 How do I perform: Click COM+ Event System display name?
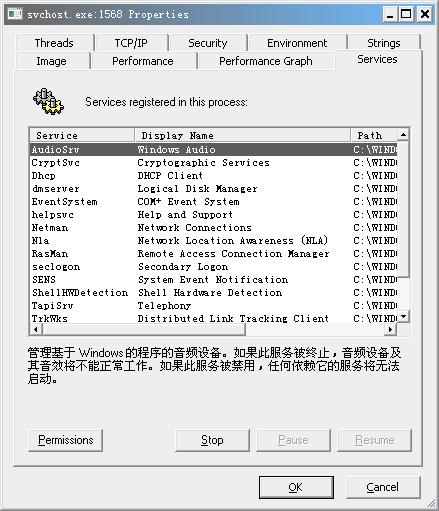[x=188, y=202]
